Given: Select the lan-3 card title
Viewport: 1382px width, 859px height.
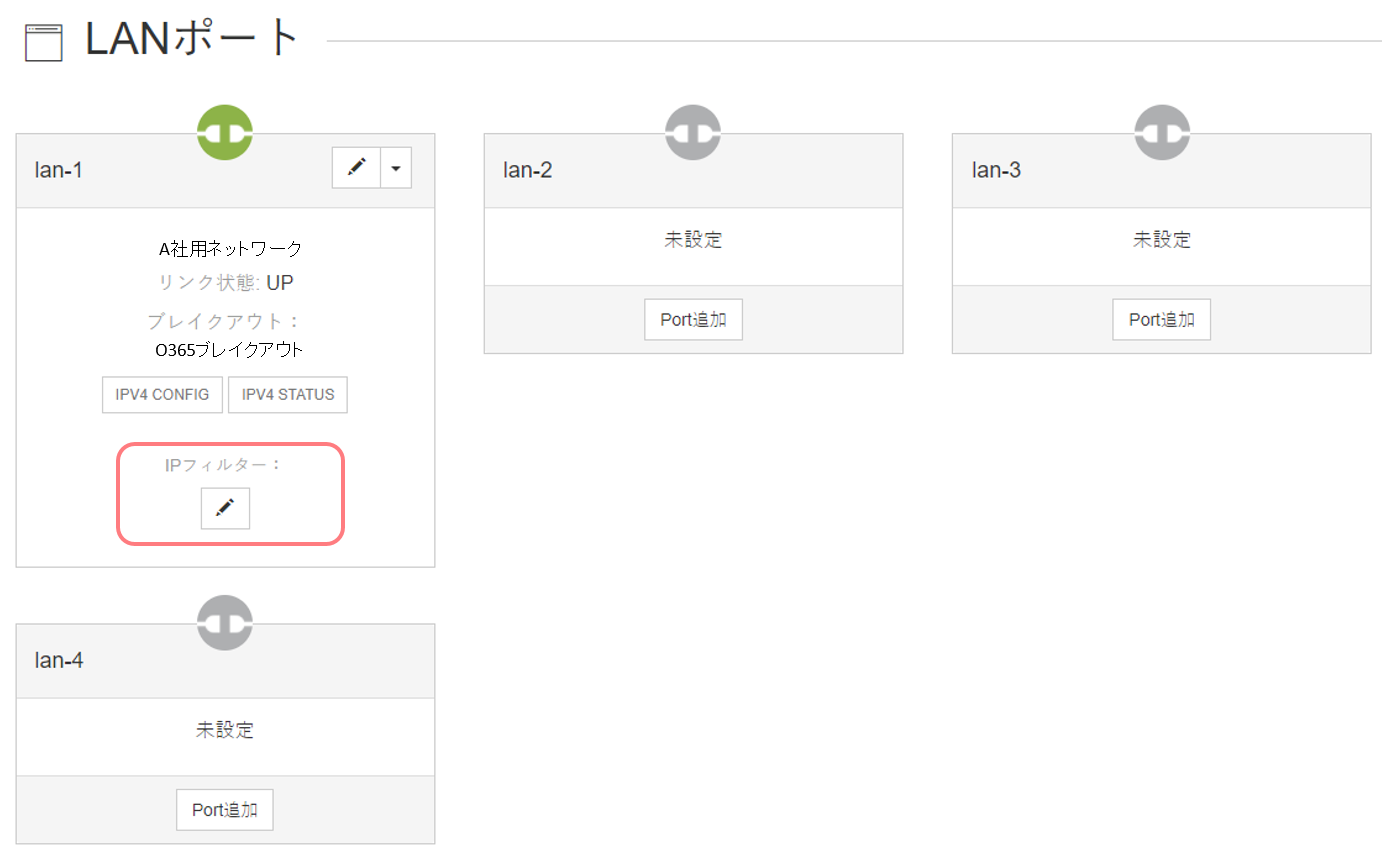Looking at the screenshot, I should (x=996, y=170).
